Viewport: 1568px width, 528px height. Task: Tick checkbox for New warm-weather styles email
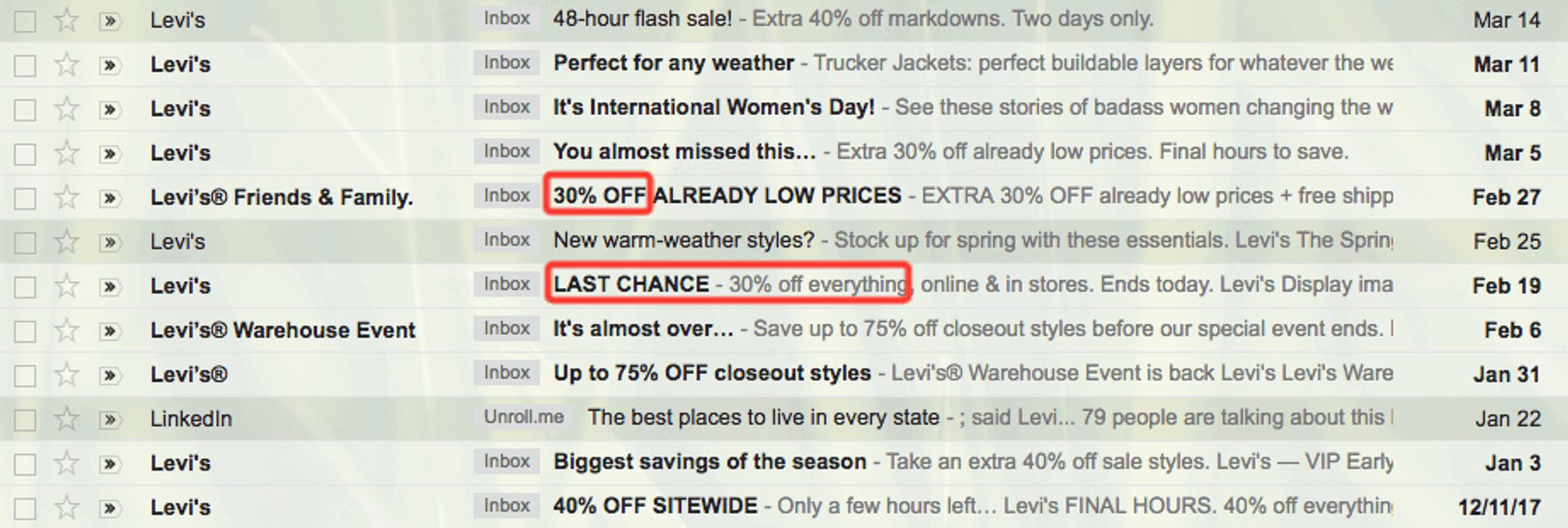25,242
